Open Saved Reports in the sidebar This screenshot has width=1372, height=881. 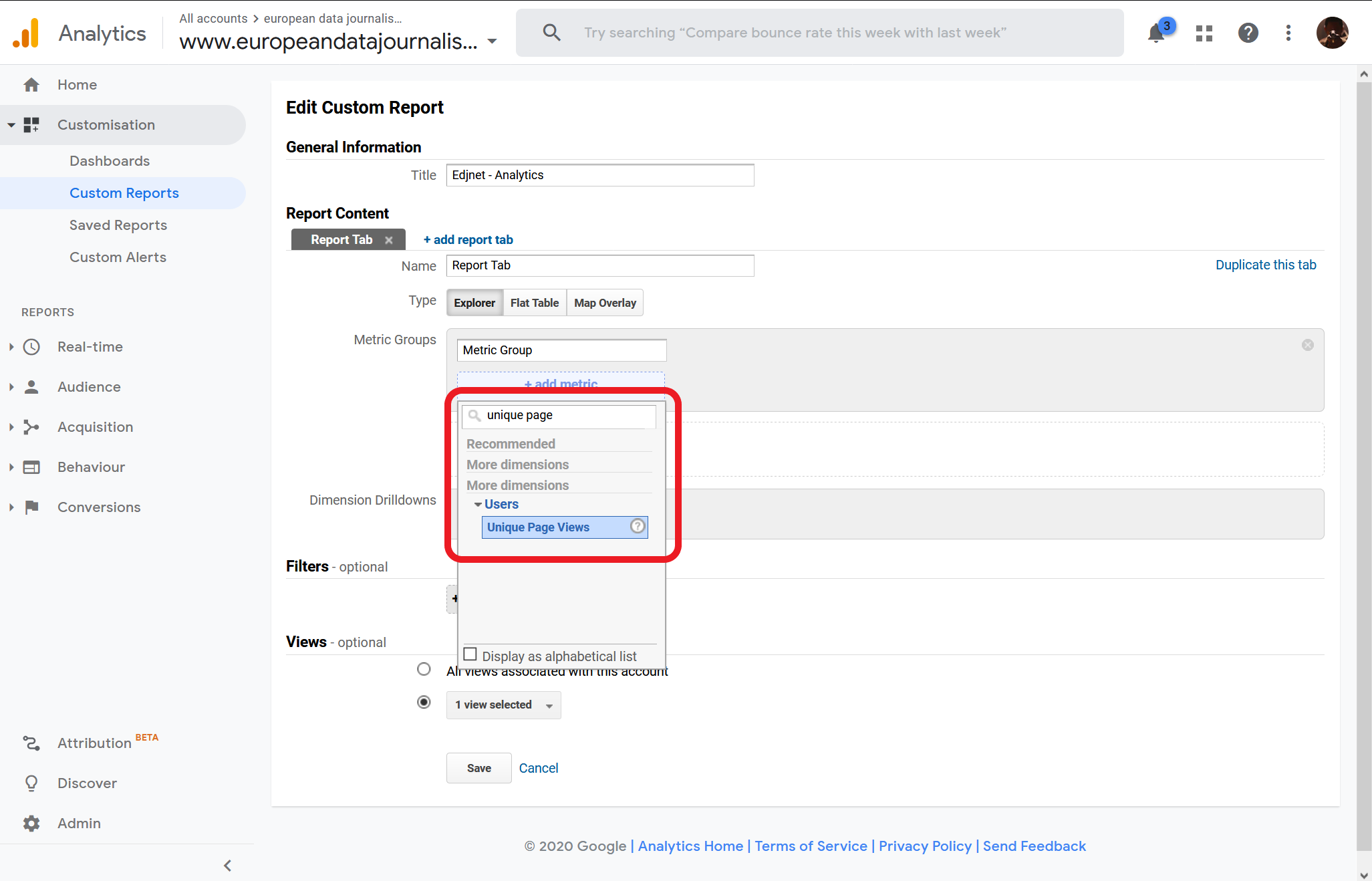click(118, 225)
